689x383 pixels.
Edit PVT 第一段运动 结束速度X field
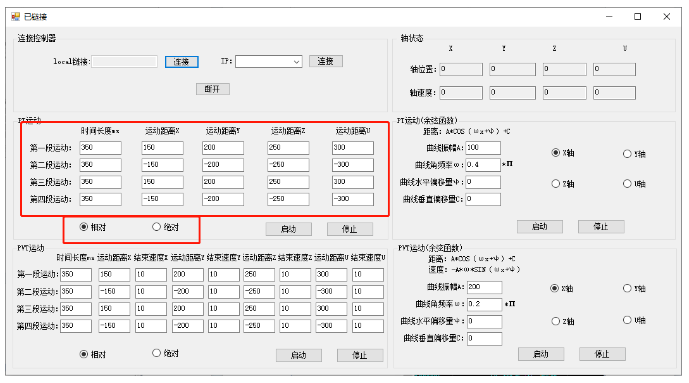point(151,275)
